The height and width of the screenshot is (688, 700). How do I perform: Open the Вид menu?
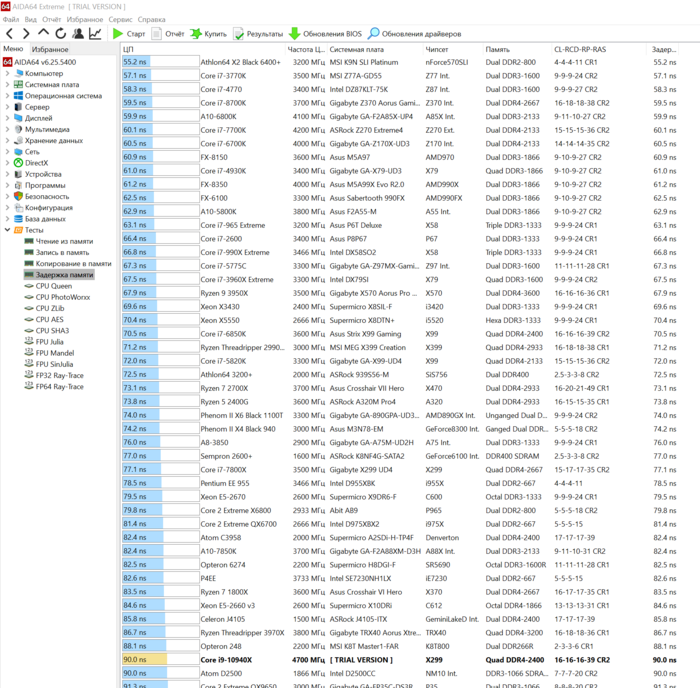click(30, 20)
